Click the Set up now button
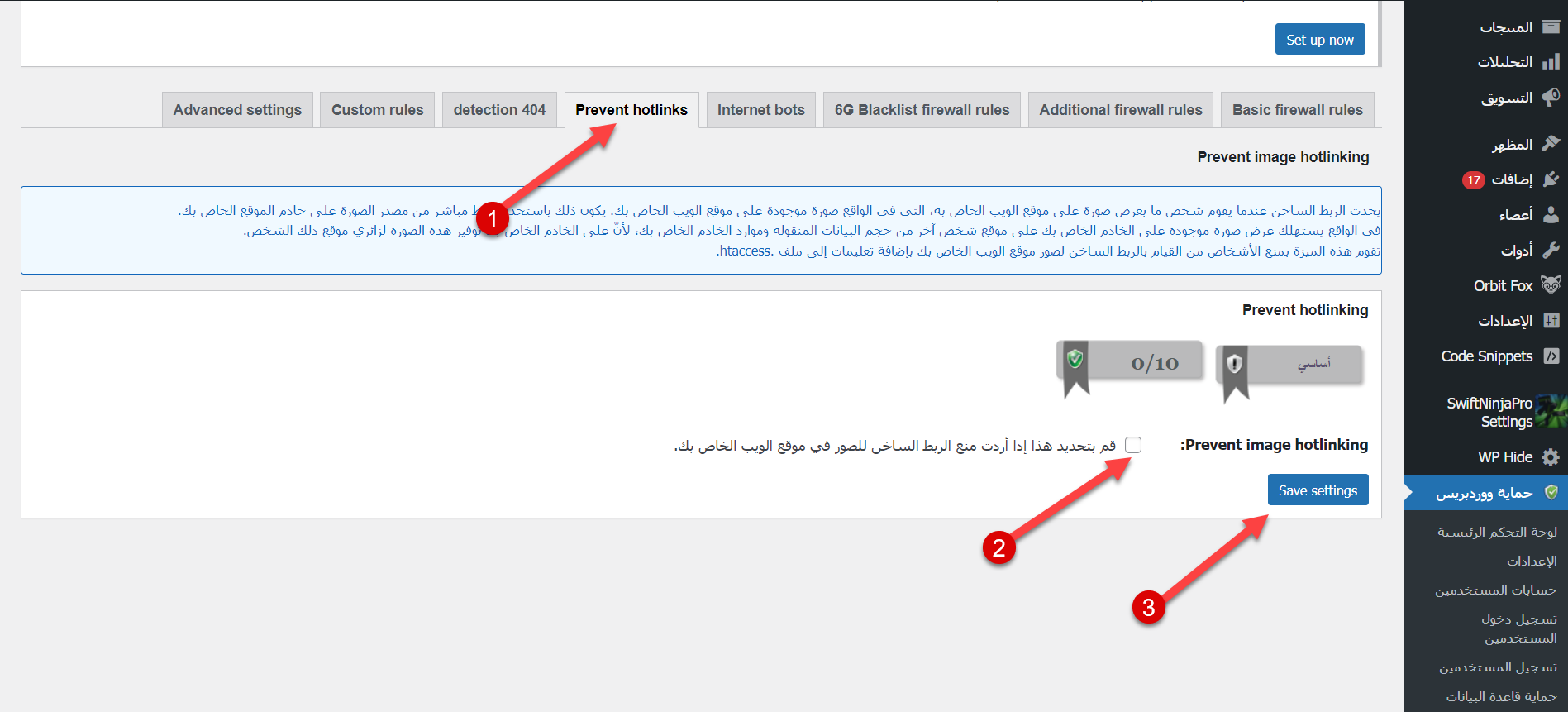Viewport: 1568px width, 712px height. pos(1320,40)
